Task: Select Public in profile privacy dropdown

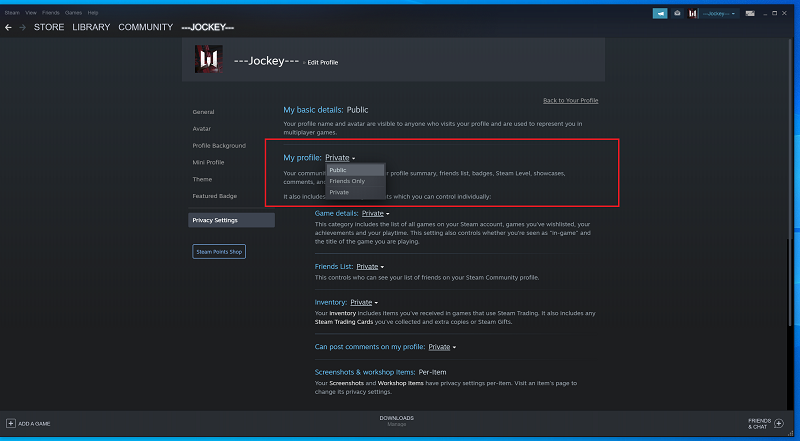Action: pos(338,170)
